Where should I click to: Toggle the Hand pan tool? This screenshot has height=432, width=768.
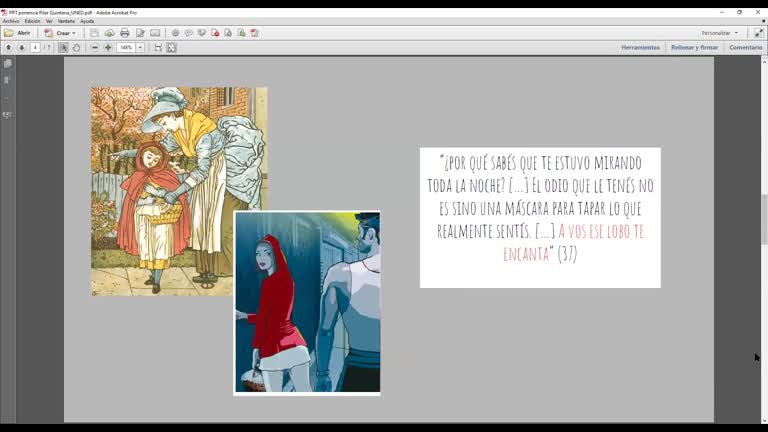[x=76, y=47]
